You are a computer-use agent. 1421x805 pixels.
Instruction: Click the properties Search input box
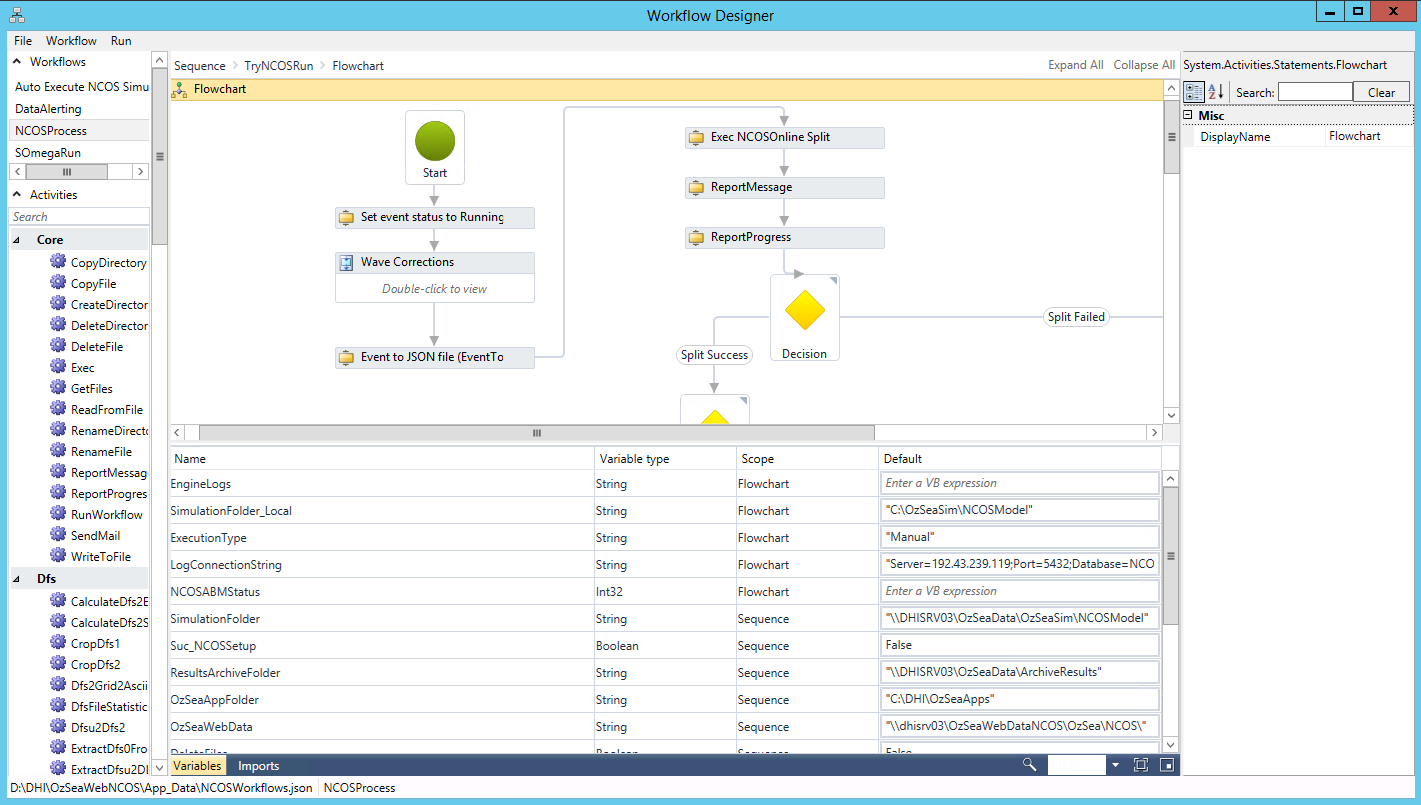click(x=1315, y=92)
